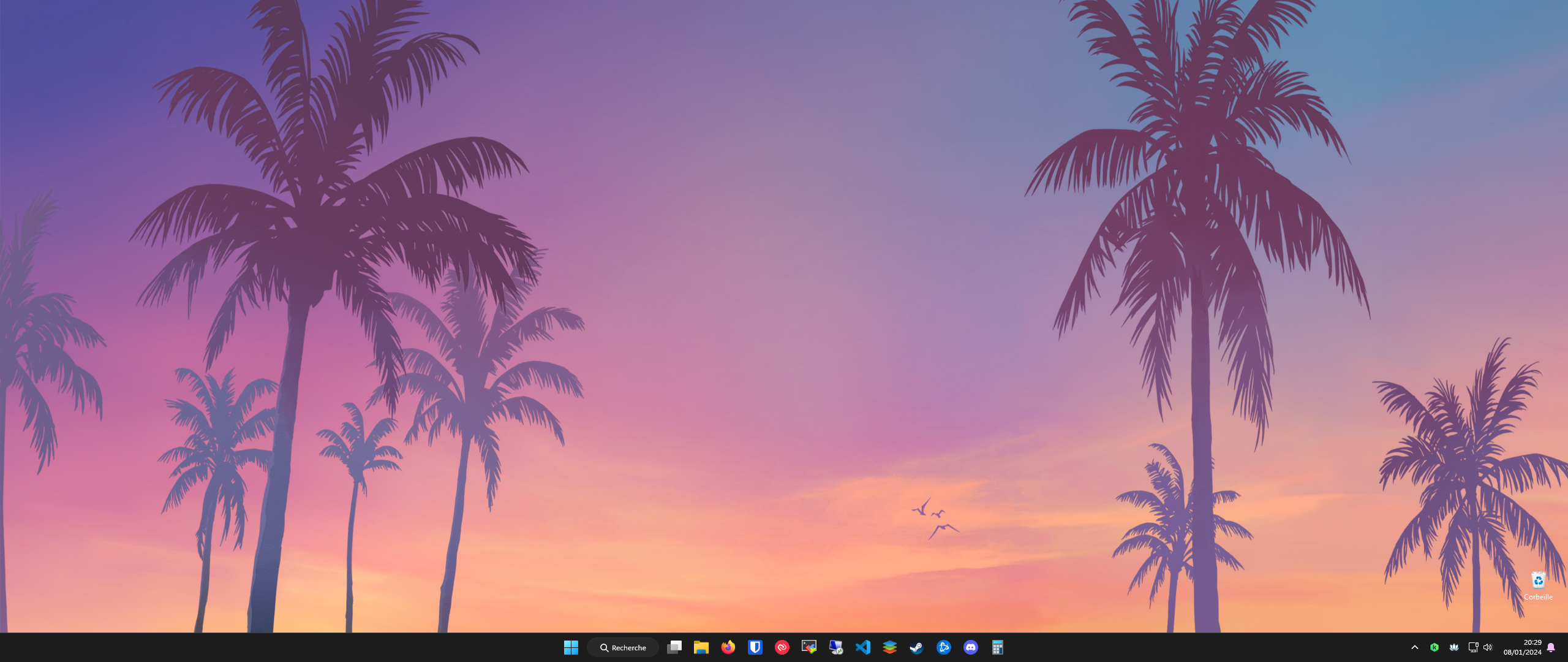Click the Recherche search box
The width and height of the screenshot is (1568, 662).
click(623, 647)
